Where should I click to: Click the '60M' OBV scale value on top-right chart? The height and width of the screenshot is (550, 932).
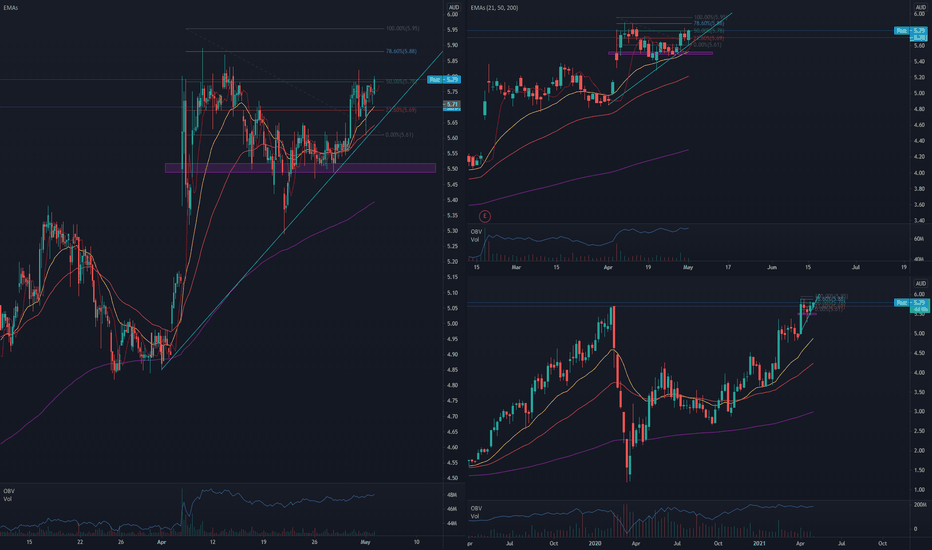918,239
